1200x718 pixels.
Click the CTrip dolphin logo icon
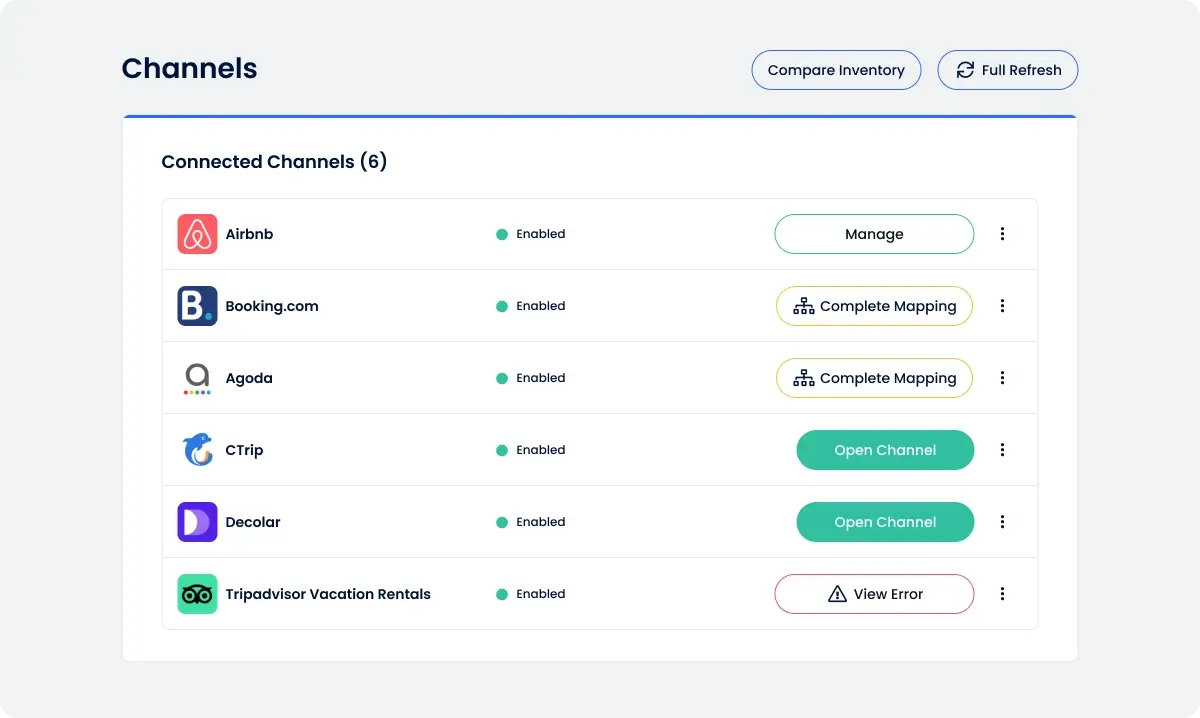pyautogui.click(x=197, y=450)
